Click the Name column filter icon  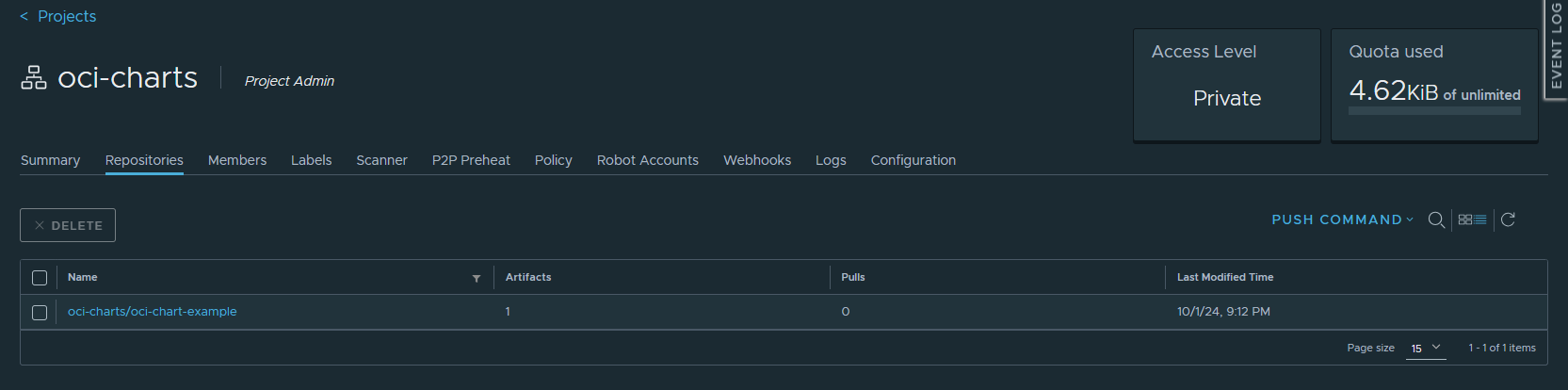(x=477, y=278)
